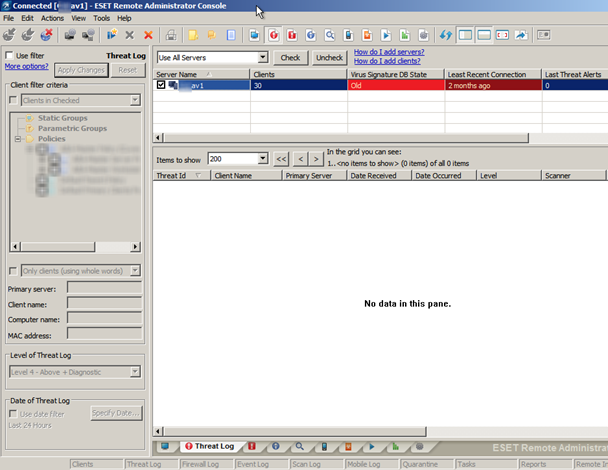Click the Remote Install gear toolbar icon

[423, 35]
